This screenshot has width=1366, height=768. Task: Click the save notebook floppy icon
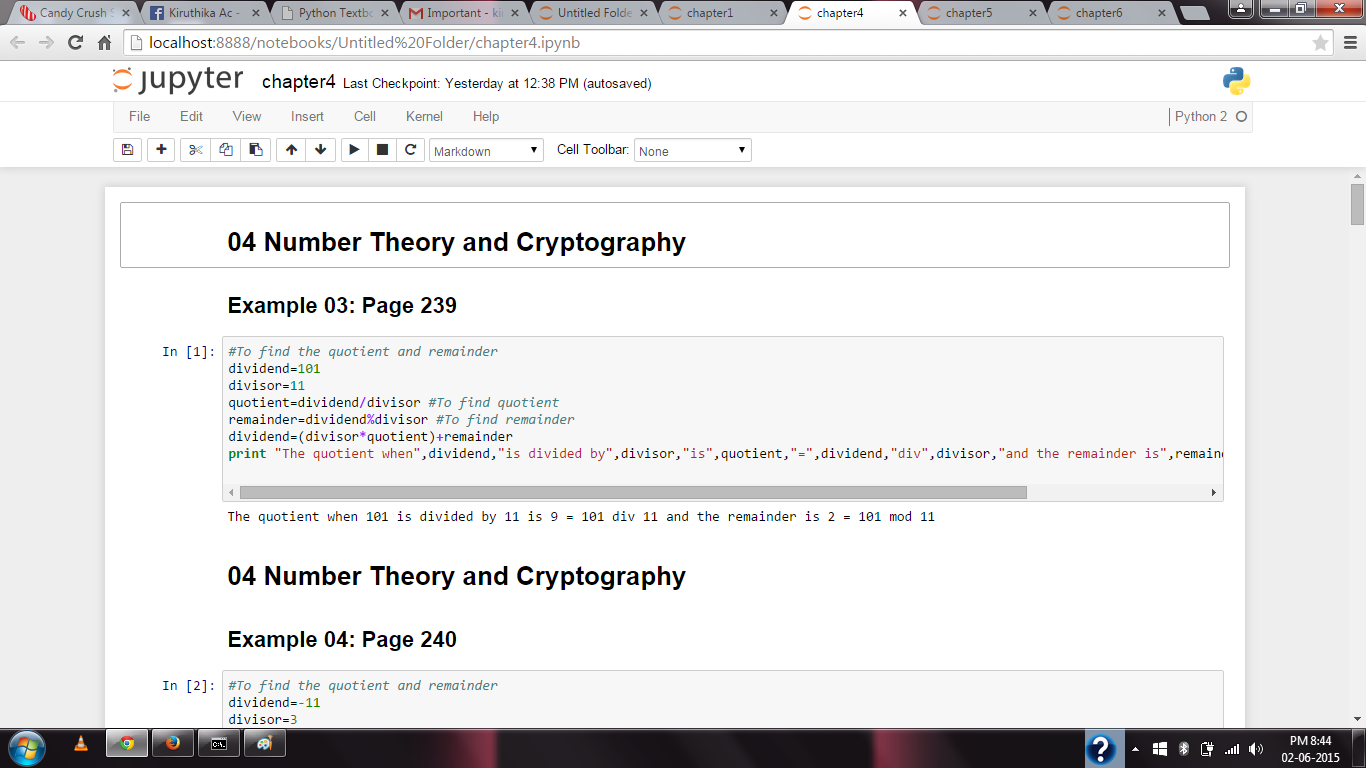click(127, 150)
